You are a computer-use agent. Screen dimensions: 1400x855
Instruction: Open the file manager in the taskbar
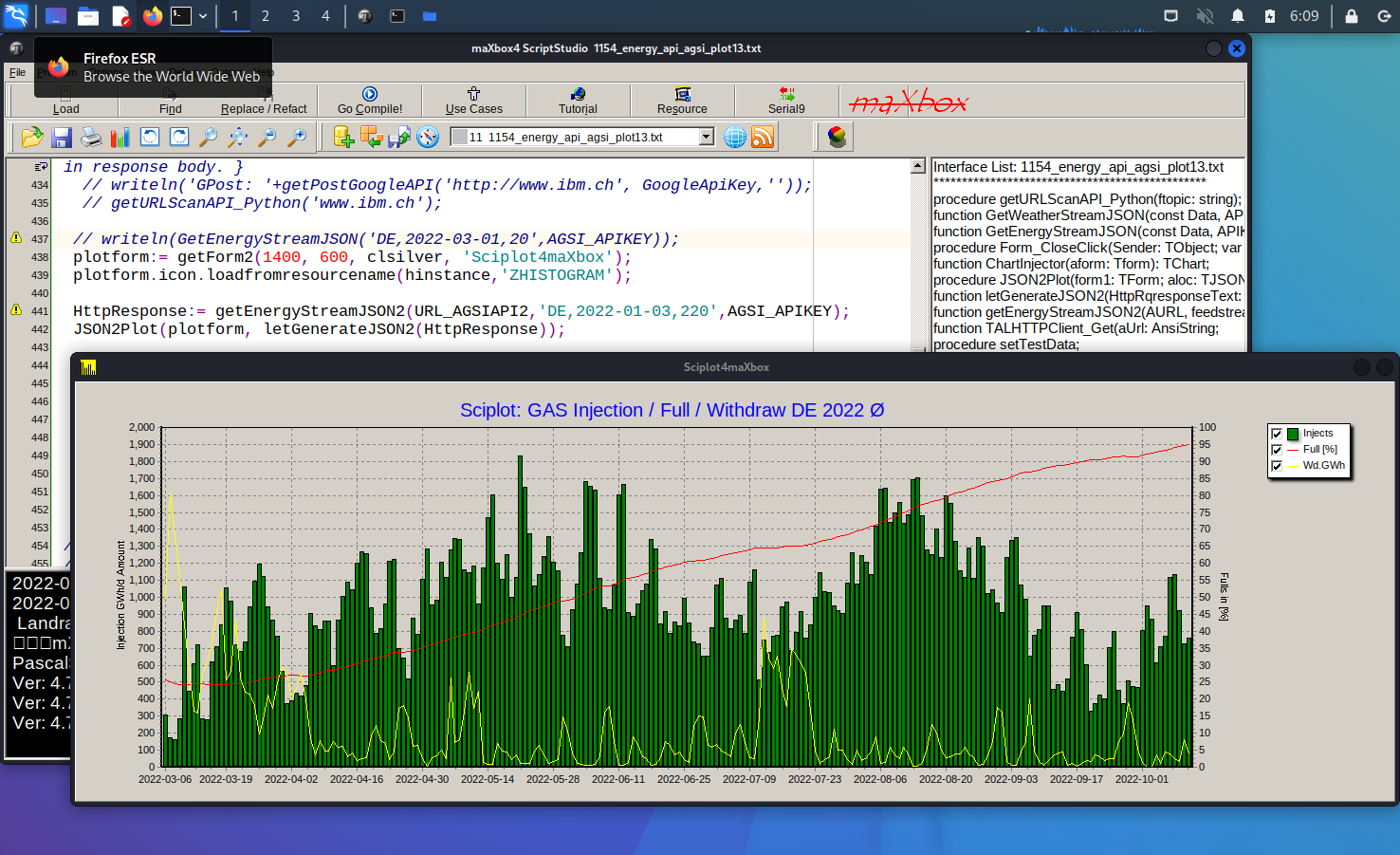(88, 16)
